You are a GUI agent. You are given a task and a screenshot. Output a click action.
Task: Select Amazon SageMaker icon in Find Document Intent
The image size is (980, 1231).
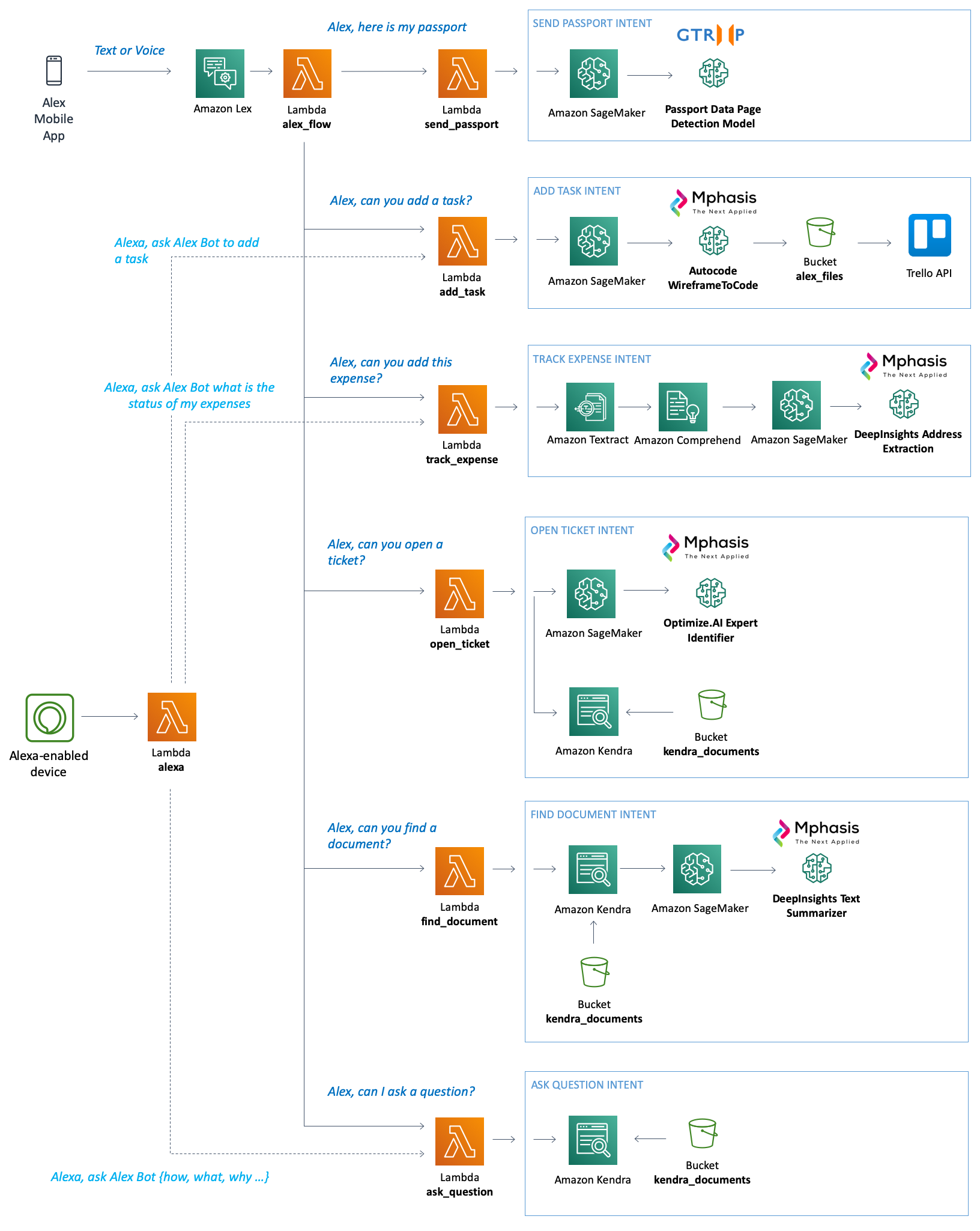coord(697,869)
